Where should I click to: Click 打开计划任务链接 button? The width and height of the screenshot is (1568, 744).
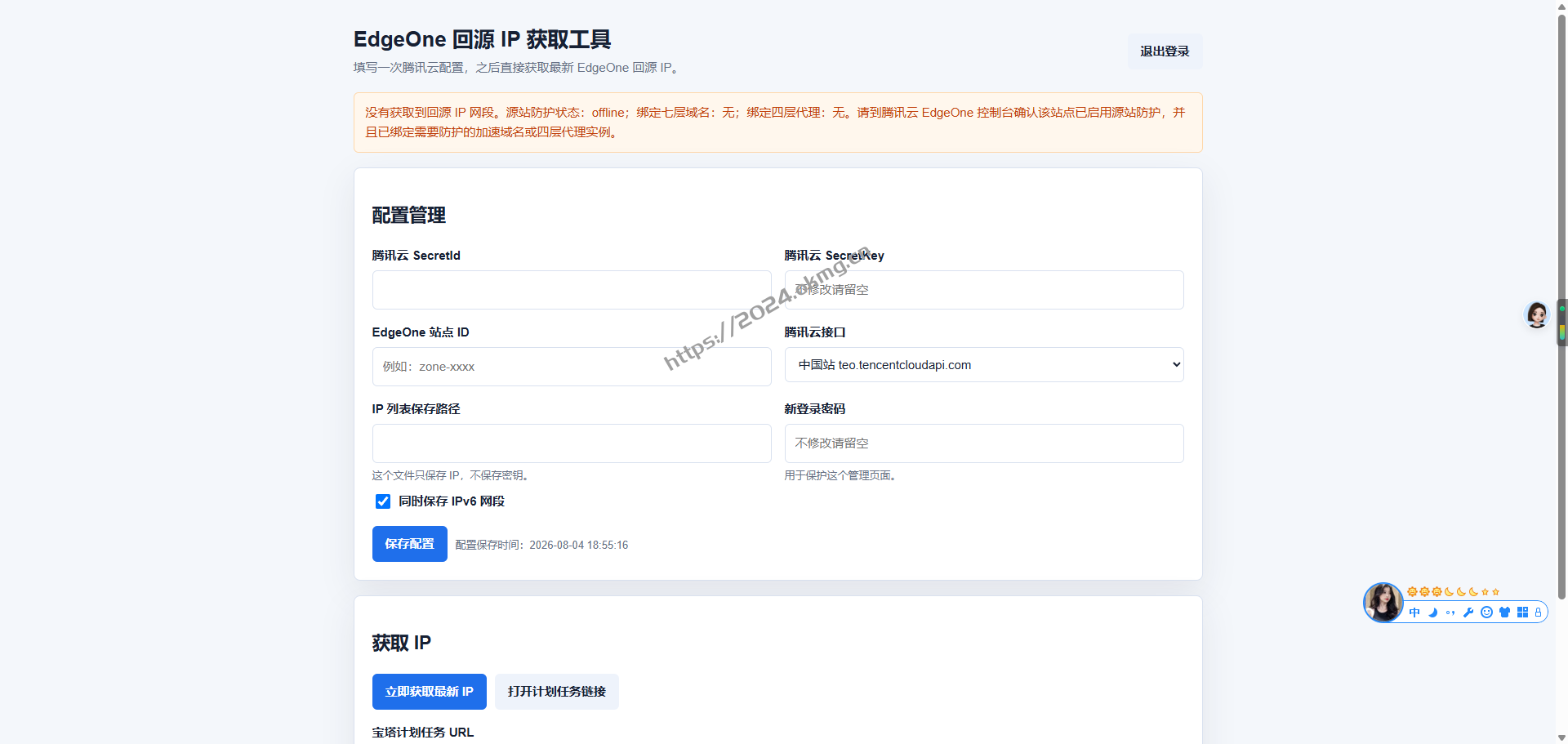coord(557,692)
